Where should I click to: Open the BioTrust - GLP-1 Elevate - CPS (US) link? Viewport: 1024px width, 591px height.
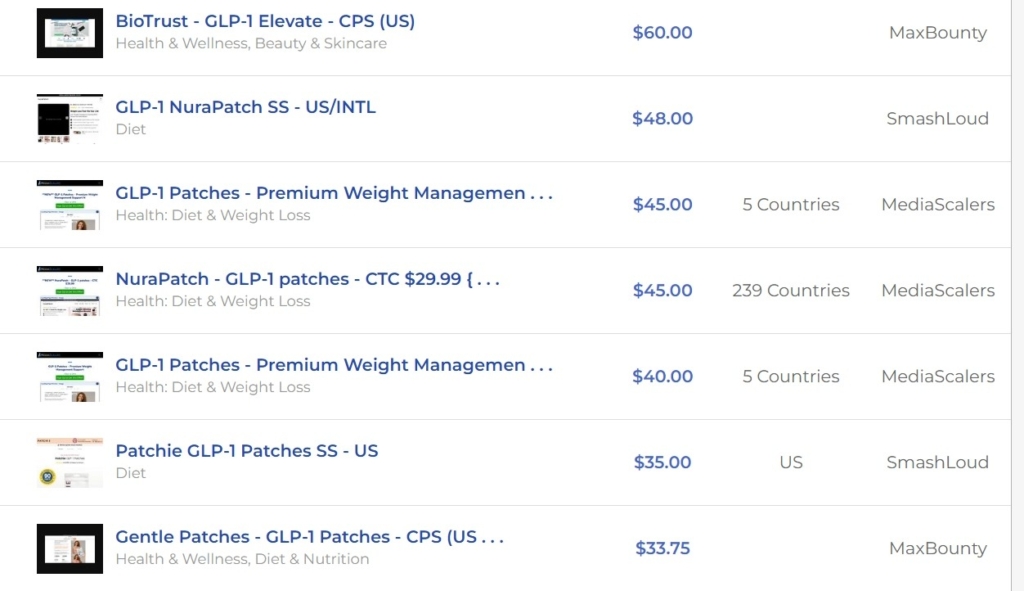265,21
